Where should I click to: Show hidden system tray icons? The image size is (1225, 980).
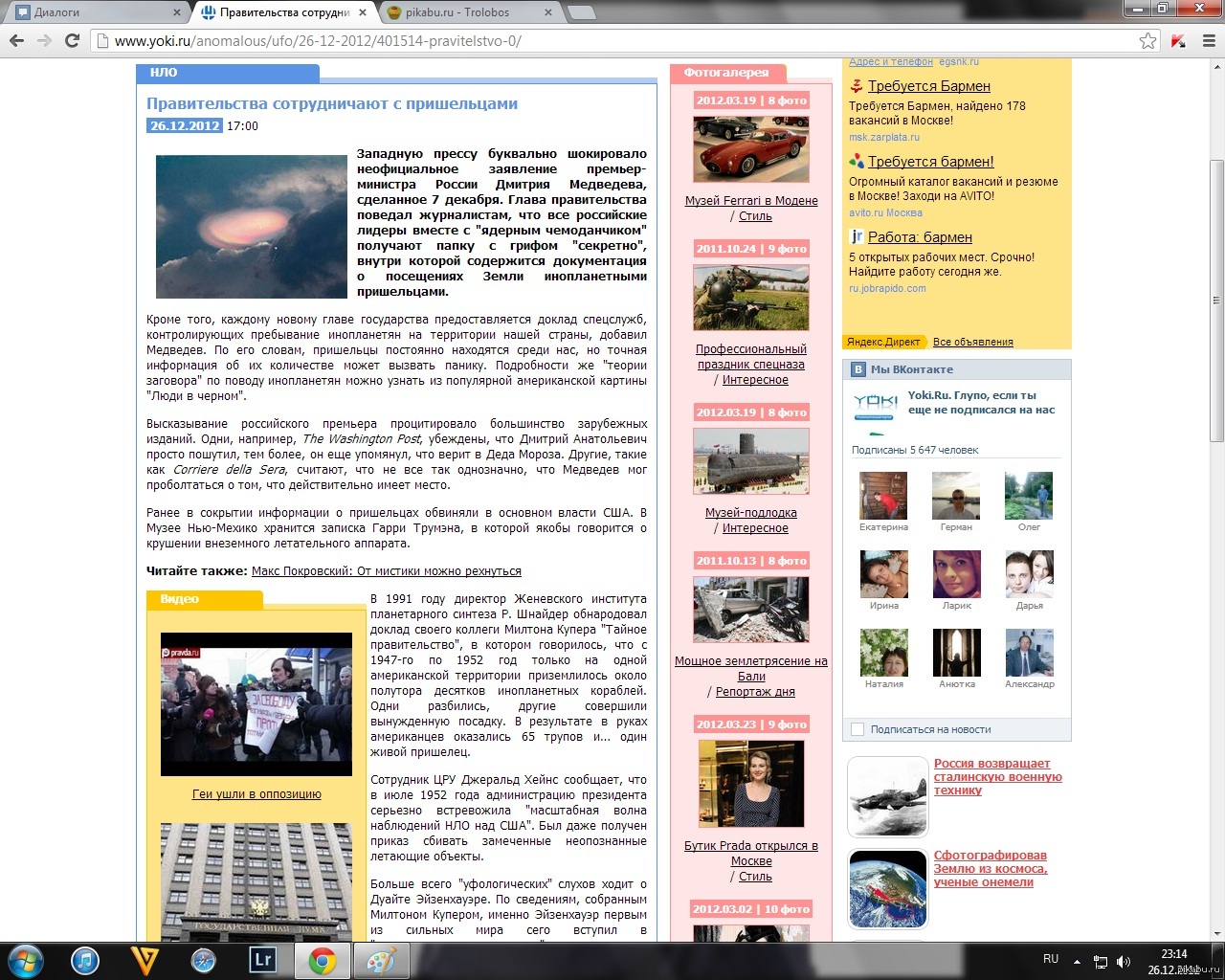coord(1077,962)
